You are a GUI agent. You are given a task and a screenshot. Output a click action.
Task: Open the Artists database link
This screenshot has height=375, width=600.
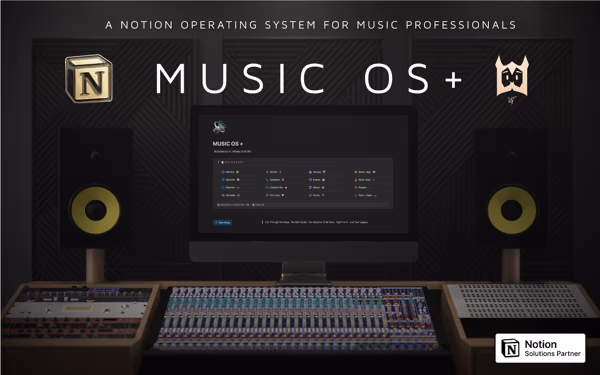pos(274,172)
